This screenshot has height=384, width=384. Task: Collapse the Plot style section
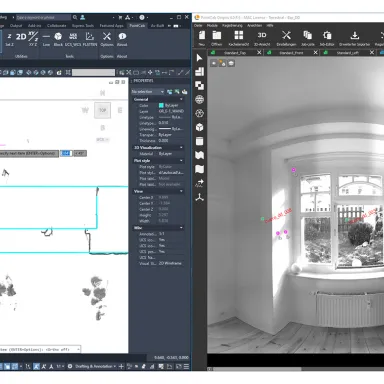181,160
